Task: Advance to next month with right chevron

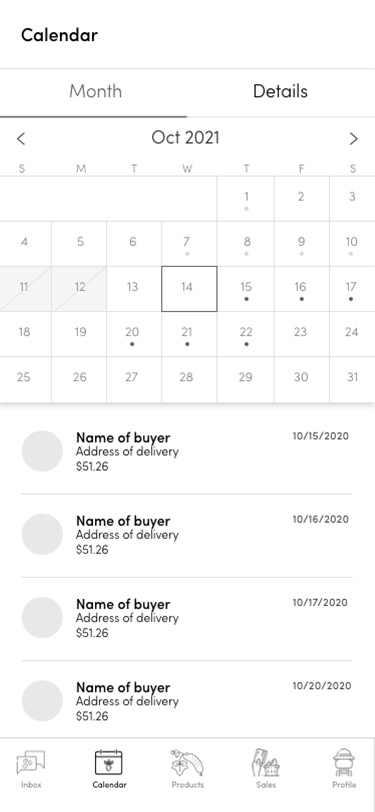Action: point(354,139)
